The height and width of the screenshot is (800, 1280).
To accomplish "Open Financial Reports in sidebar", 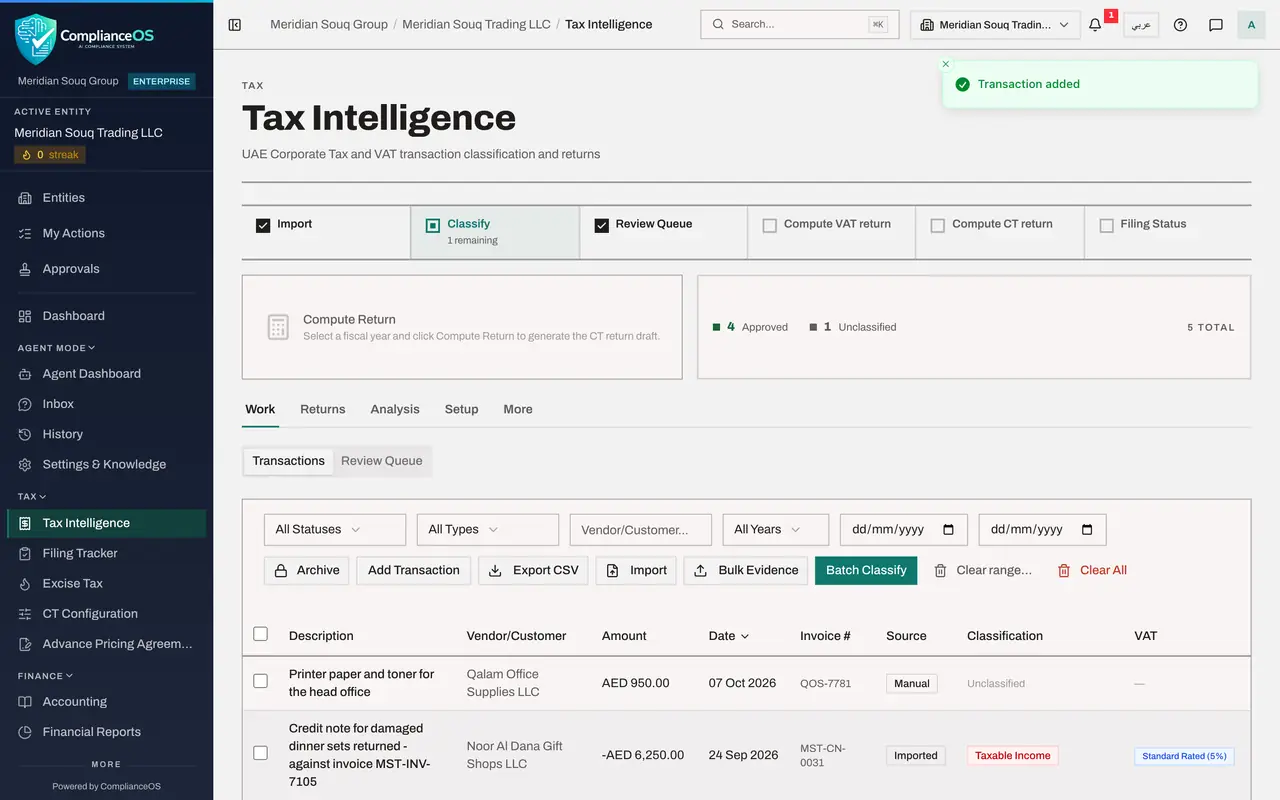I will pos(106,732).
